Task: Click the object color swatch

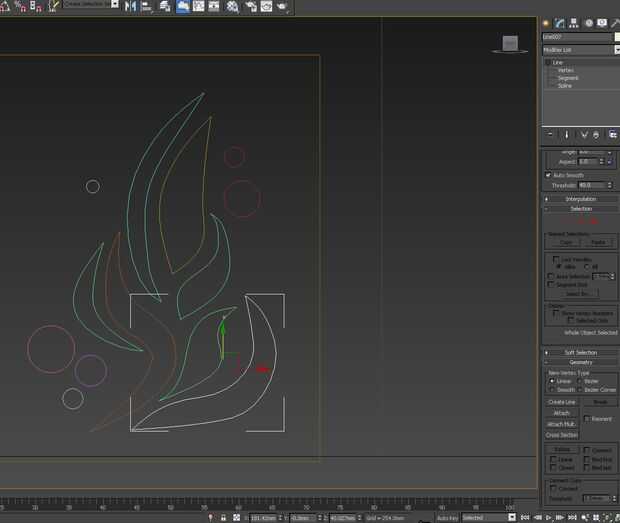Action: (615, 37)
